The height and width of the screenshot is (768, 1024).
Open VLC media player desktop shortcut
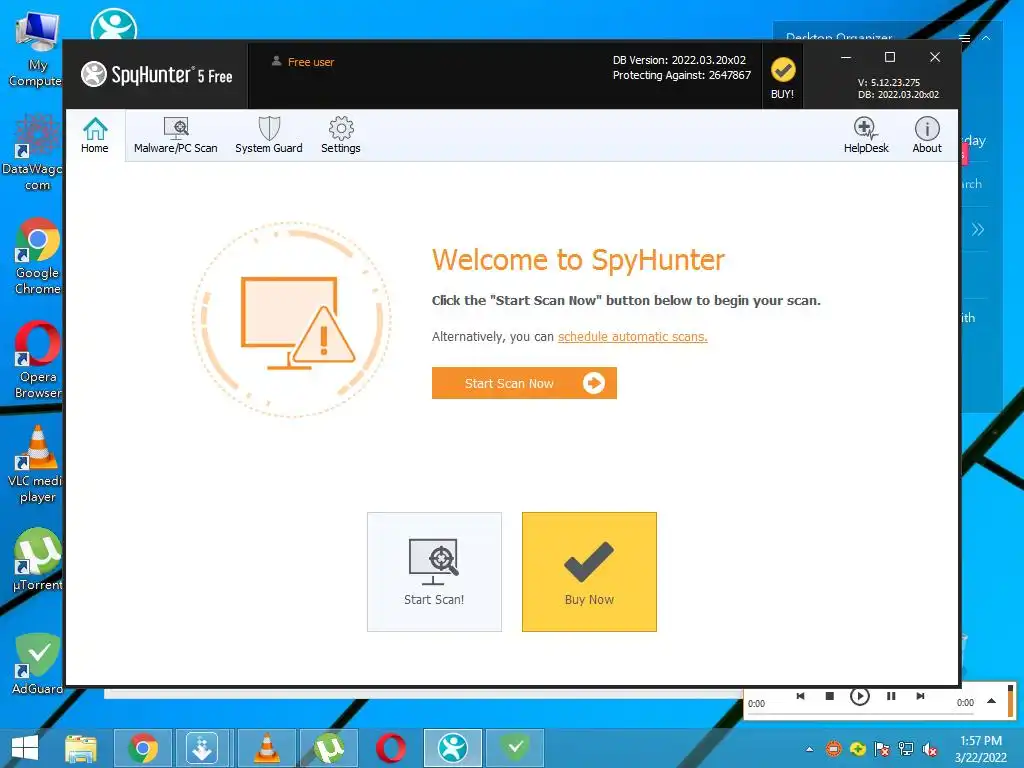36,464
